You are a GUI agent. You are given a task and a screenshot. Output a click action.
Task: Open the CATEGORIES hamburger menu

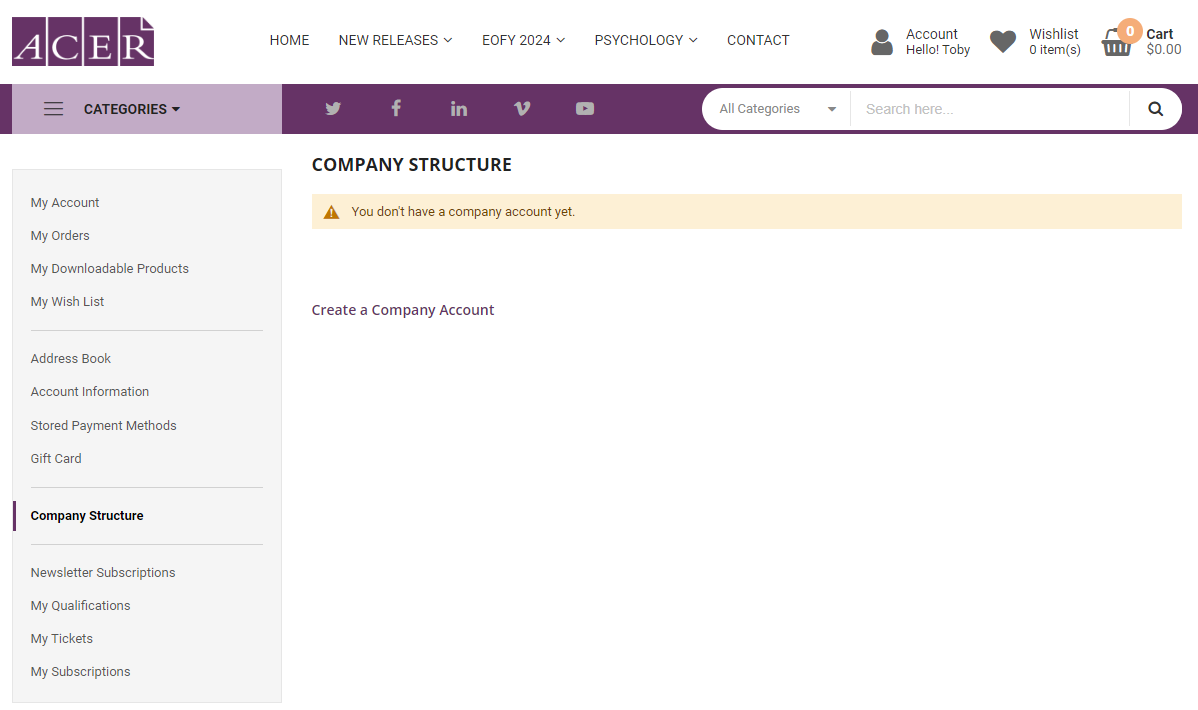coord(54,108)
